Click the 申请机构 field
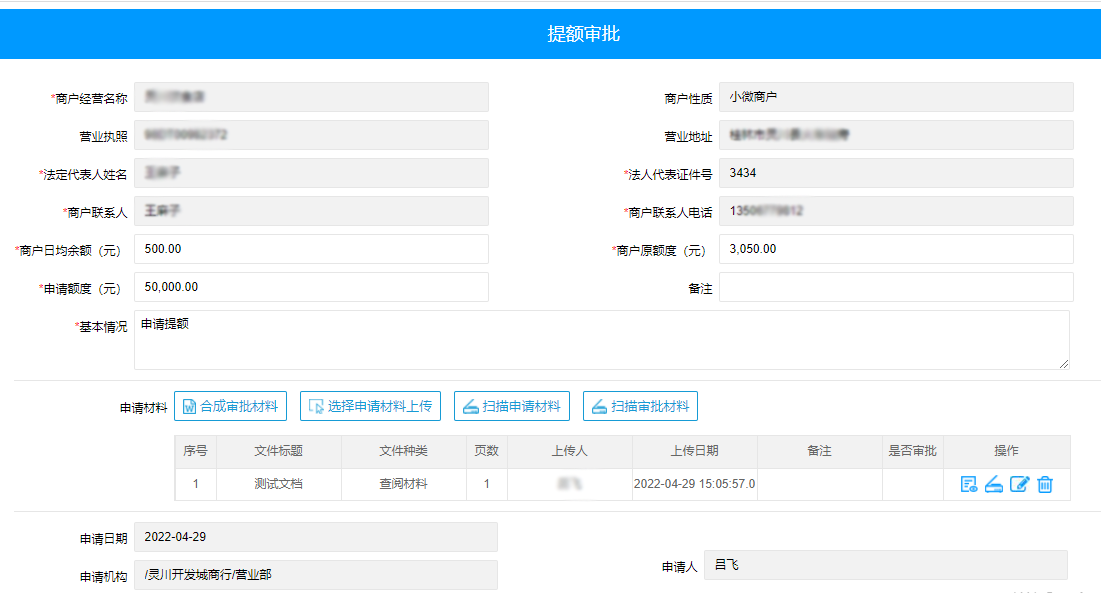The height and width of the screenshot is (593, 1101). pos(315,575)
